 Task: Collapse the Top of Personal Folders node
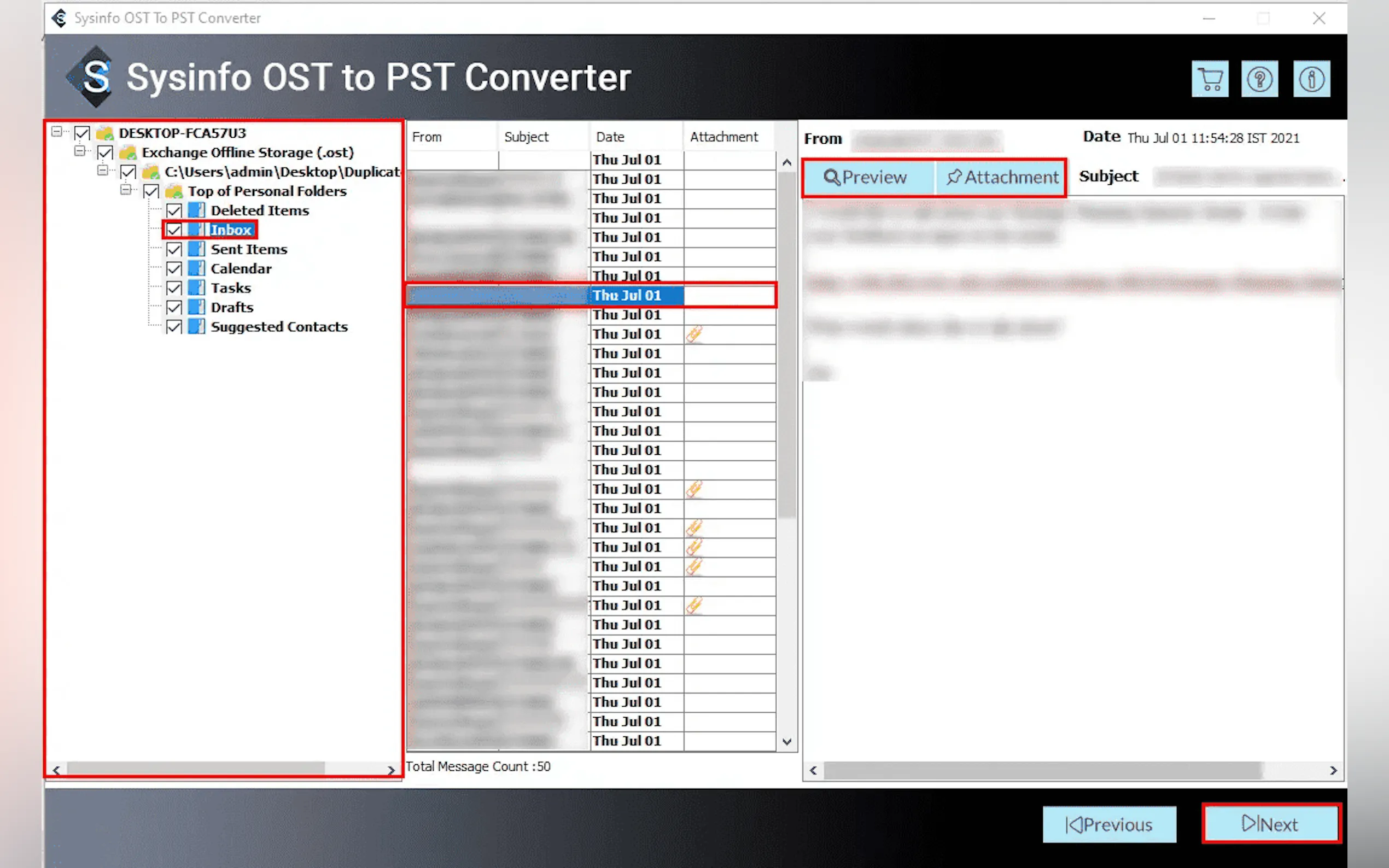pyautogui.click(x=125, y=190)
